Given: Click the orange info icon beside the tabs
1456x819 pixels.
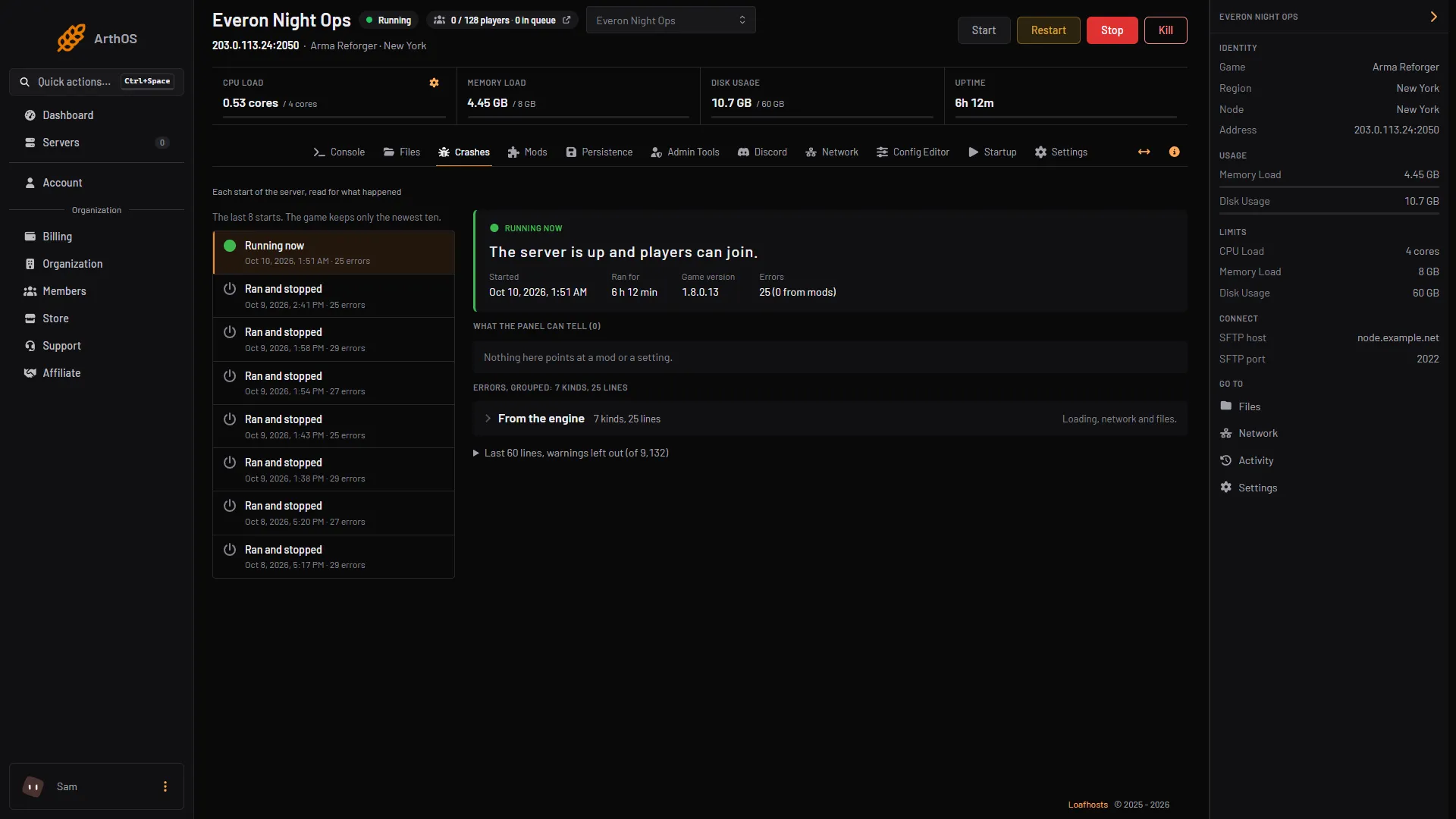Looking at the screenshot, I should coord(1174,152).
